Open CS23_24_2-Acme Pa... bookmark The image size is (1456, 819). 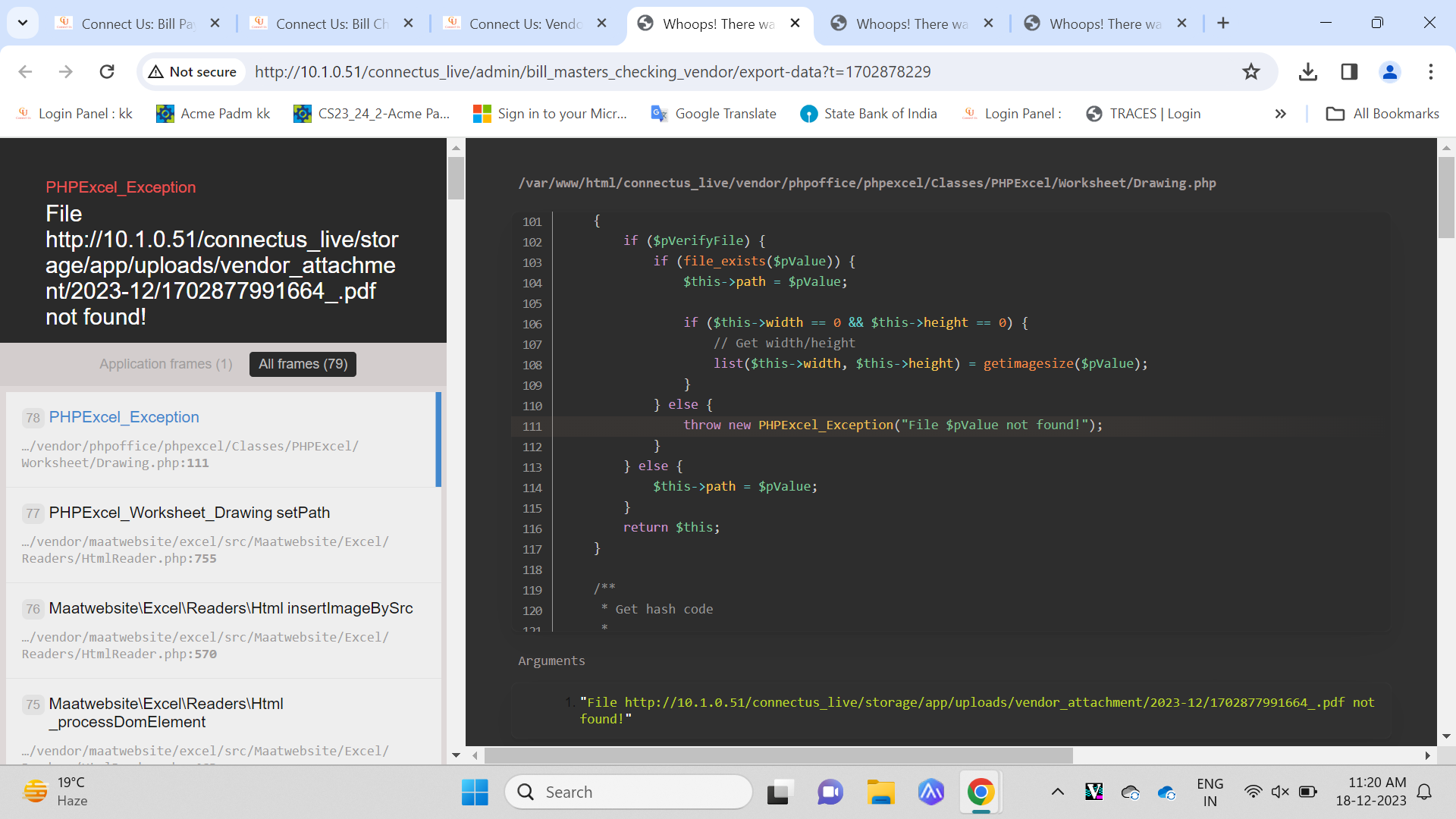tap(372, 114)
